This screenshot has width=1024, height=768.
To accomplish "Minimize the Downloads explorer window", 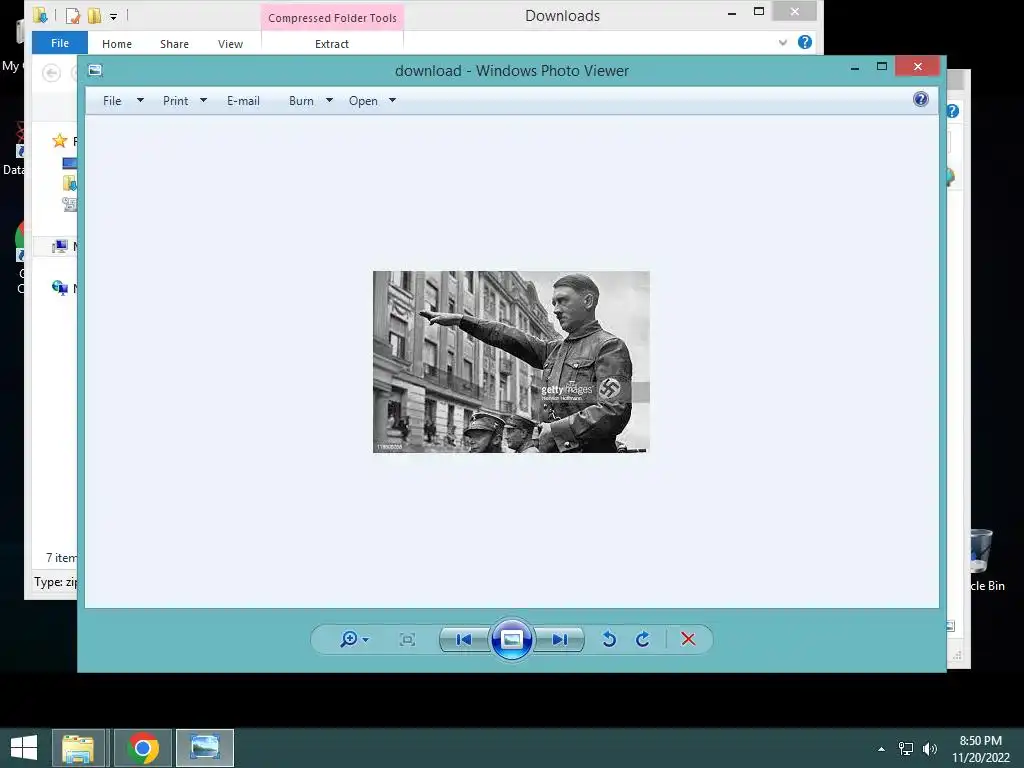I will click(x=732, y=13).
